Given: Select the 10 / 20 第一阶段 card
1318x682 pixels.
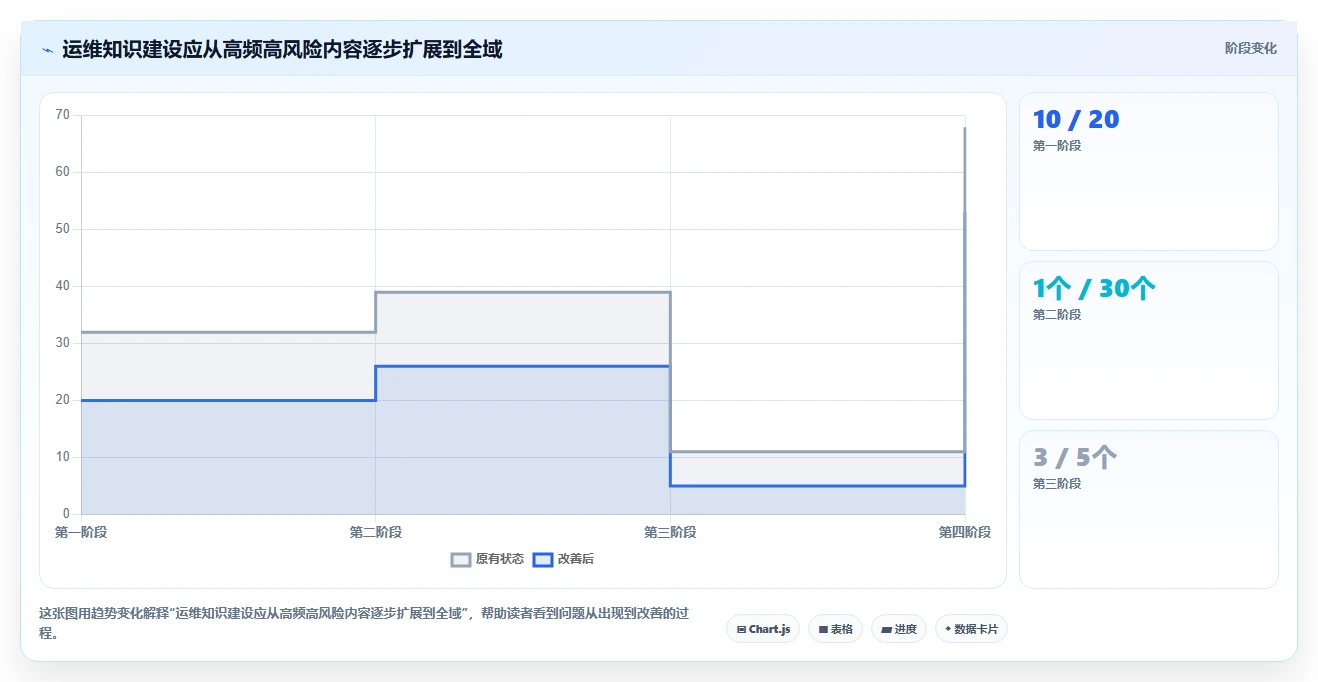Looking at the screenshot, I should pos(1148,171).
